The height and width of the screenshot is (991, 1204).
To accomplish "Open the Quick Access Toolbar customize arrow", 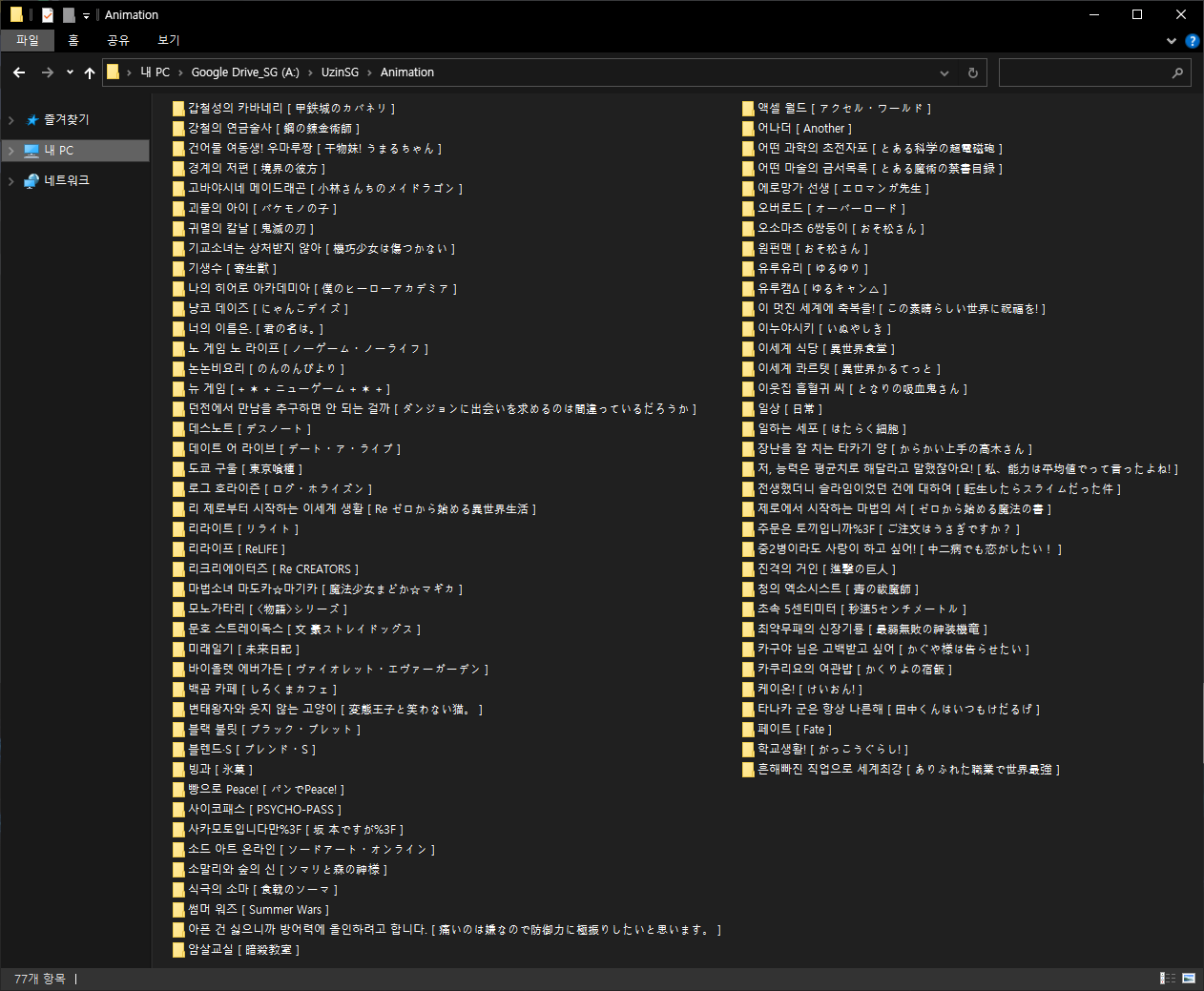I will [86, 15].
